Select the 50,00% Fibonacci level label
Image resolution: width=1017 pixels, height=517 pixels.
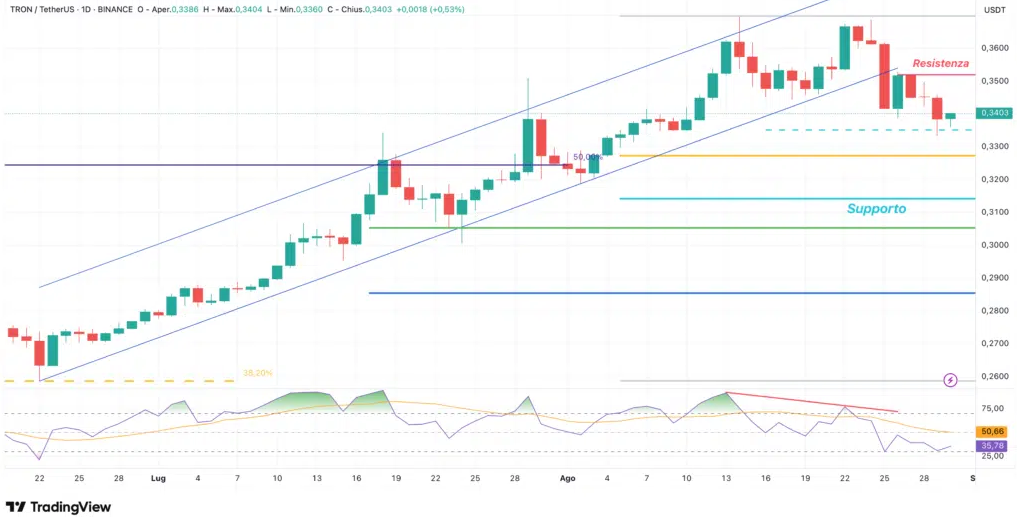[588, 157]
